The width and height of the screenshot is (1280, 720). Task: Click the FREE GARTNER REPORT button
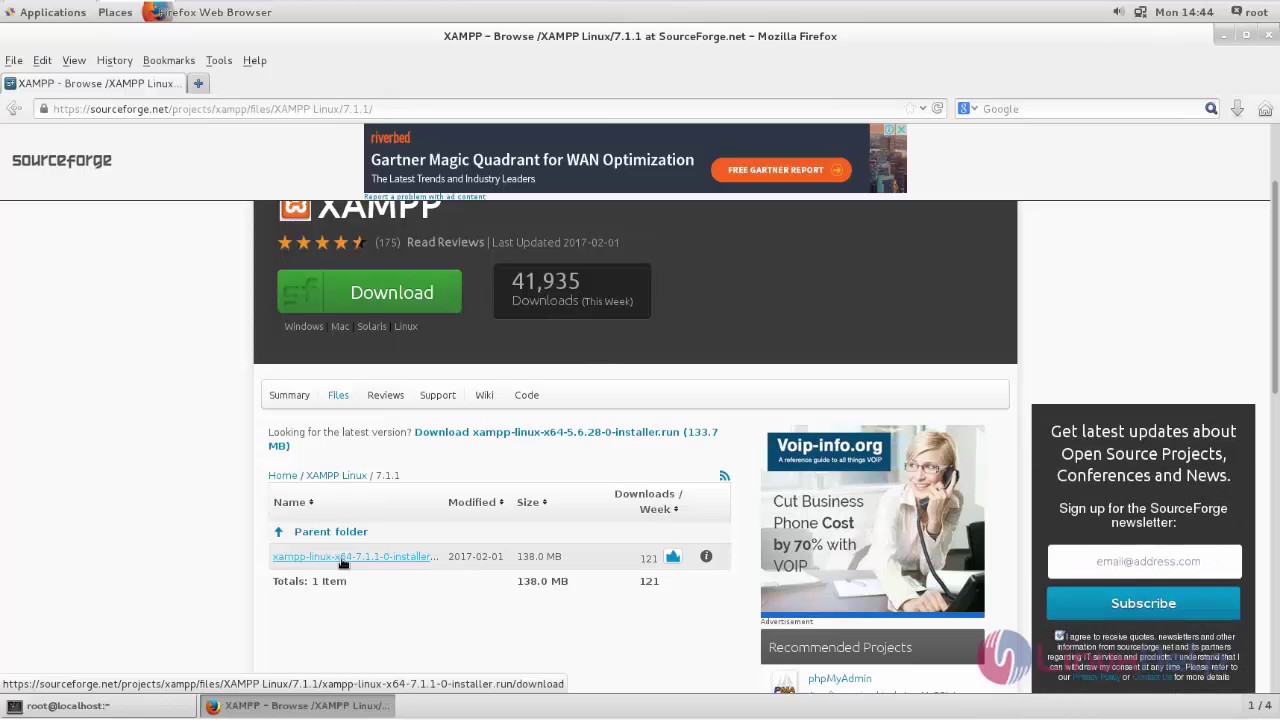pyautogui.click(x=781, y=170)
